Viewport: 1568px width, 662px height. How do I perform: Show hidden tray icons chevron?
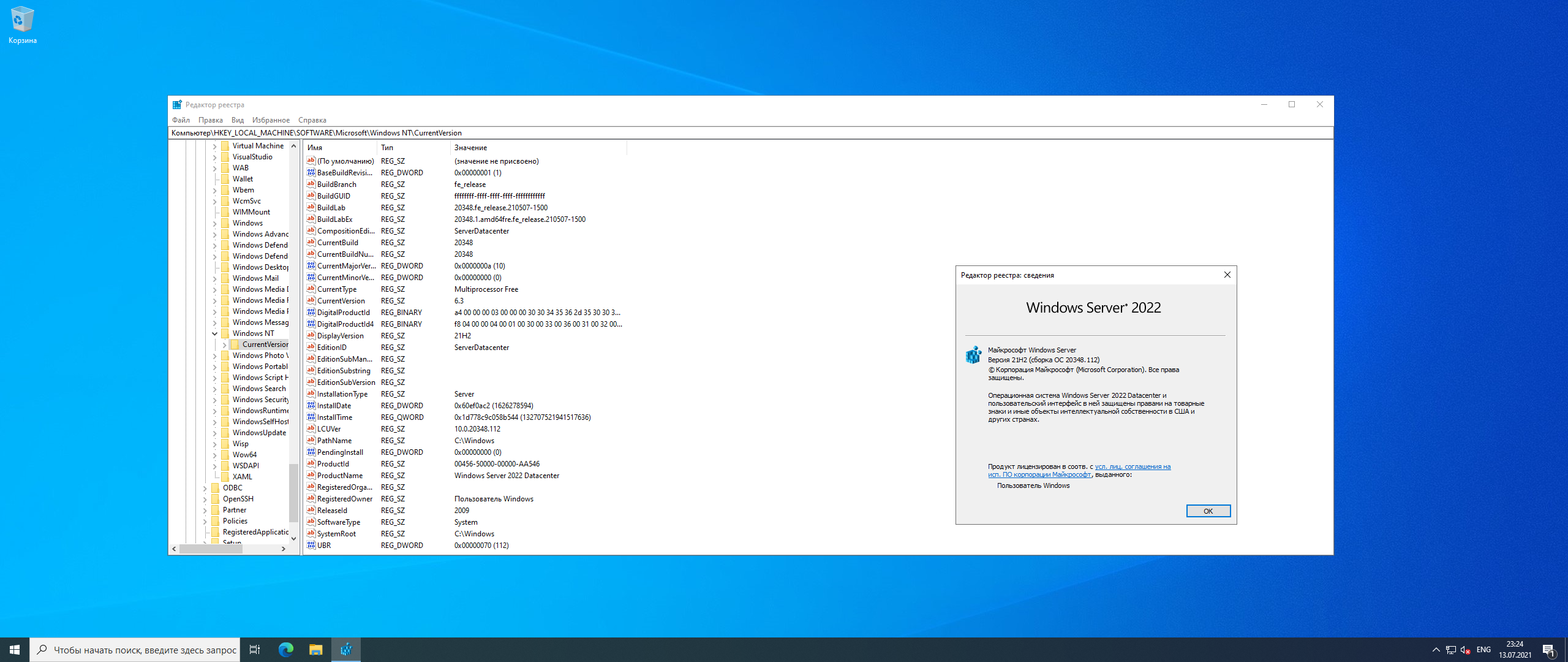coord(1436,650)
